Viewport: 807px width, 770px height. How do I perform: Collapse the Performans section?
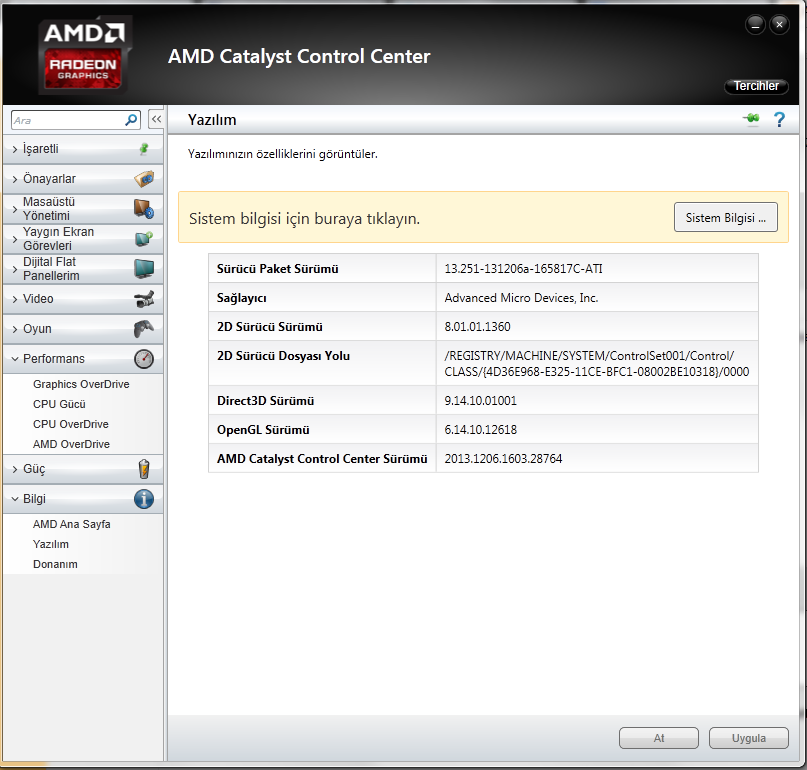pyautogui.click(x=83, y=359)
